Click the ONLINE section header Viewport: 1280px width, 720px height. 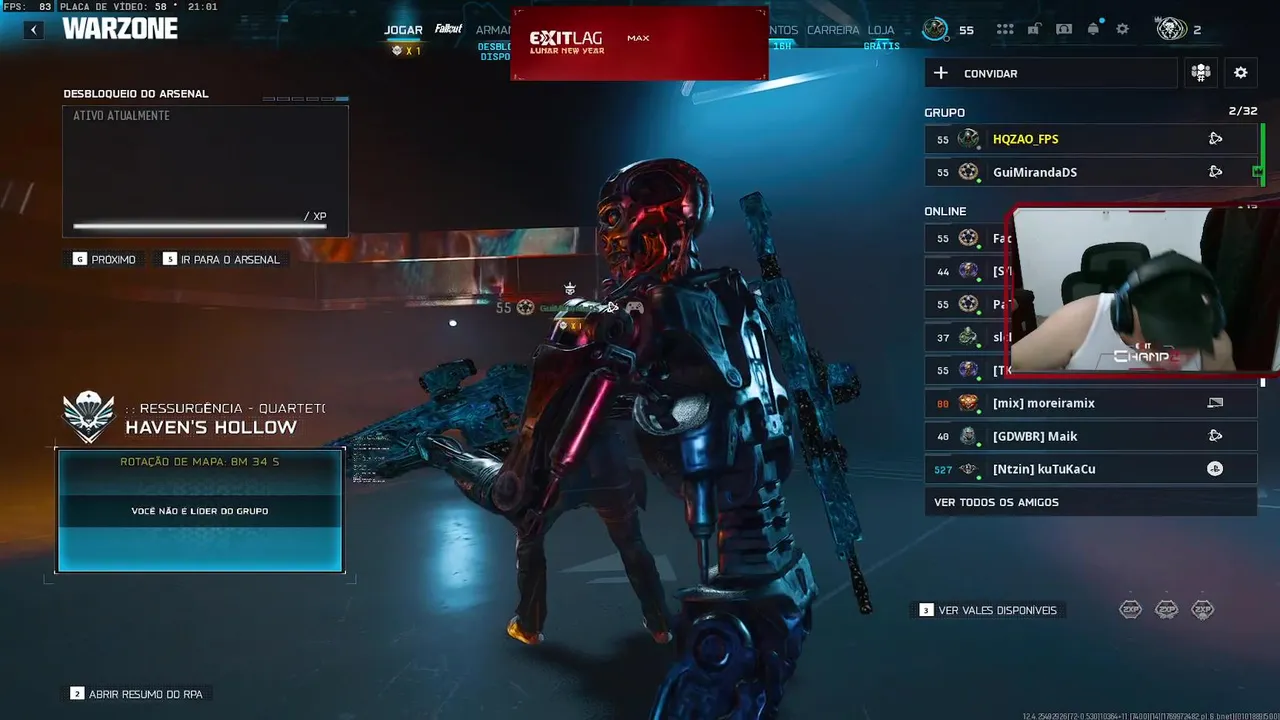point(945,211)
